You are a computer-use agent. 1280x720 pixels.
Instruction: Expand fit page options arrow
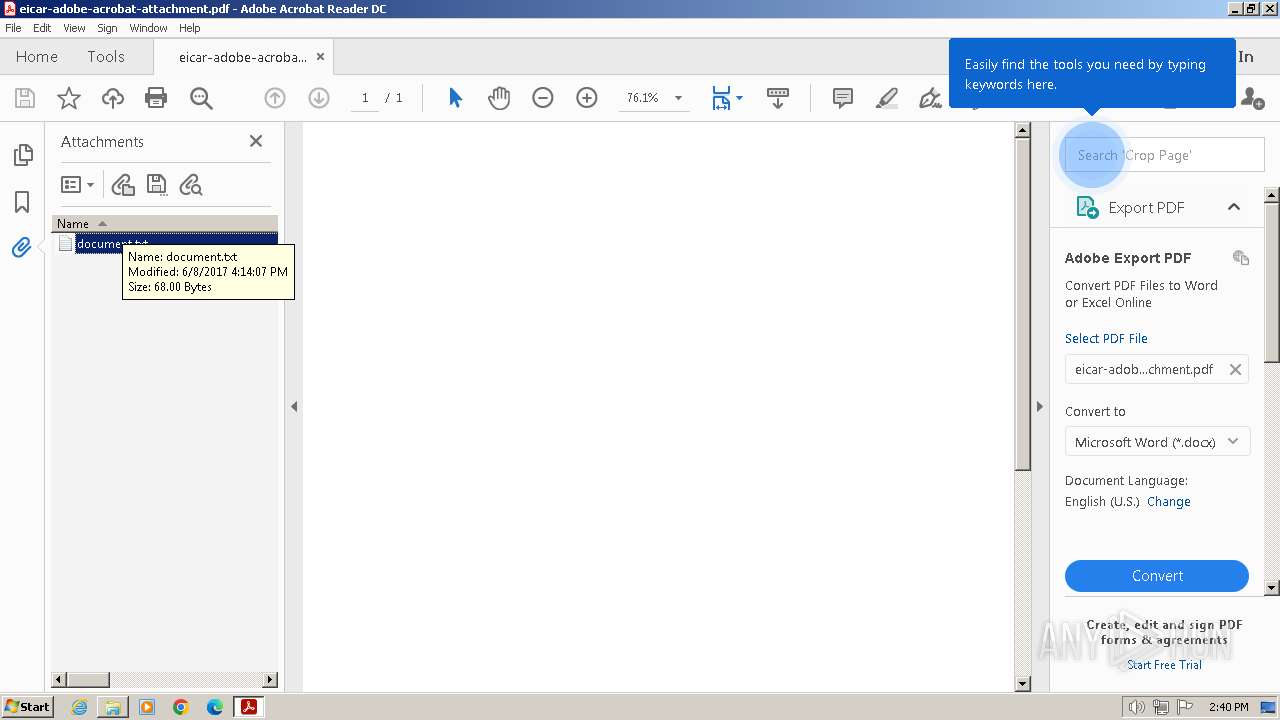coord(739,98)
